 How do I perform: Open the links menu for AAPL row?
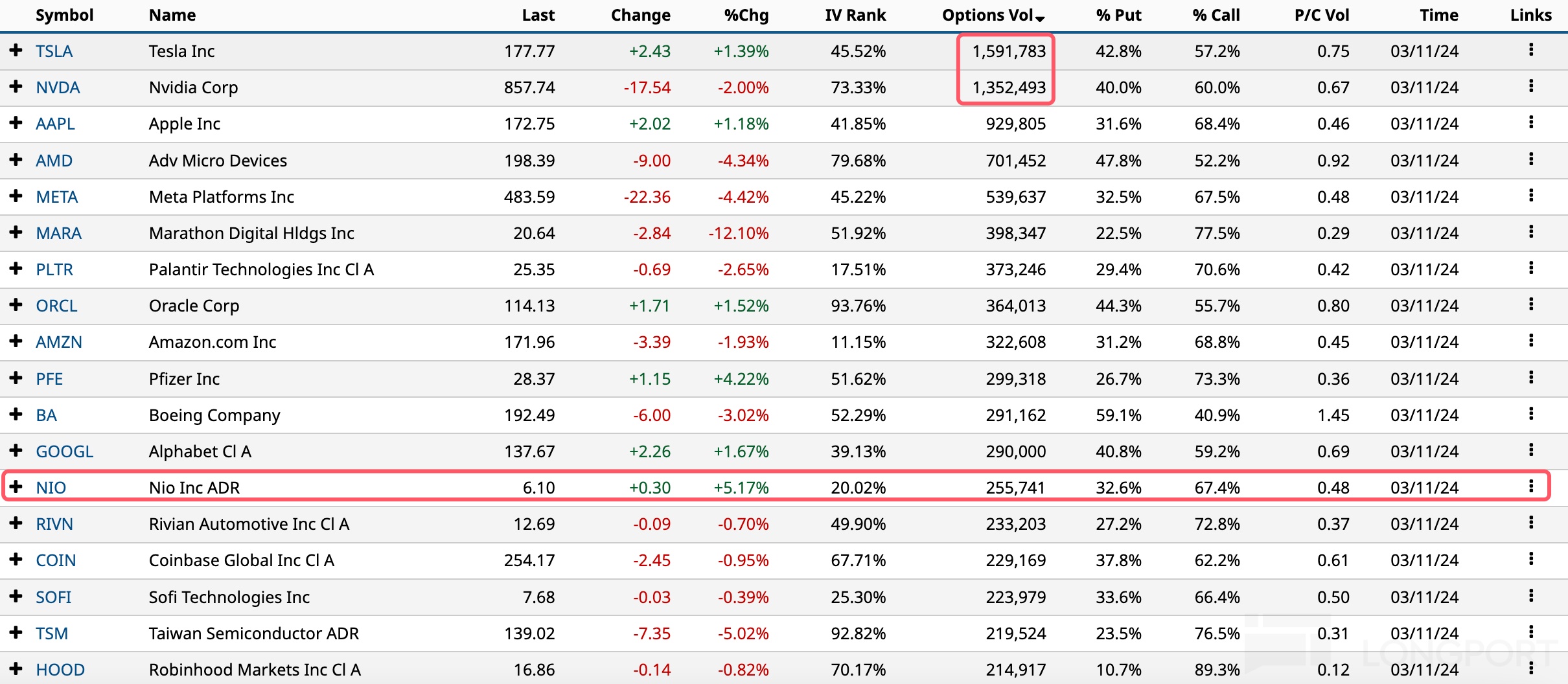click(1530, 122)
